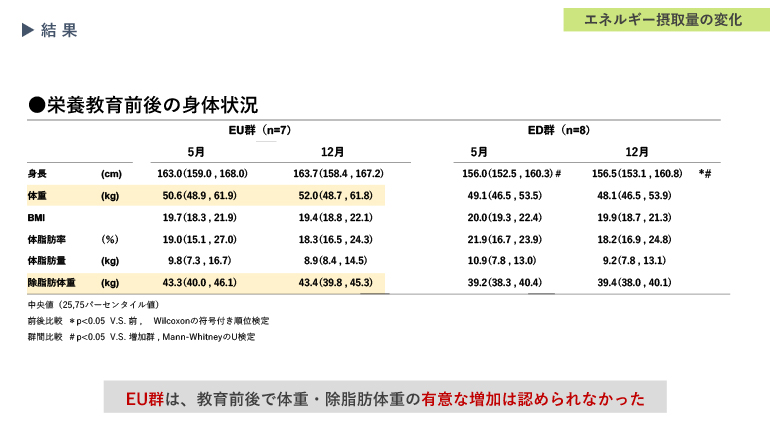
Task: Select the 5月 header under ED群
Action: 479,152
